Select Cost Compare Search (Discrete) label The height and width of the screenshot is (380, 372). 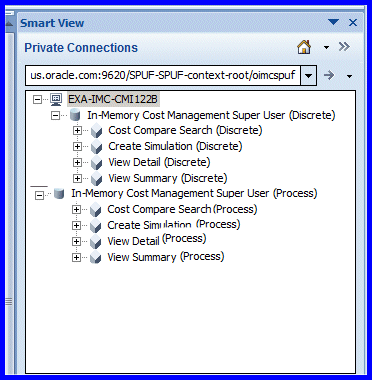coord(185,130)
